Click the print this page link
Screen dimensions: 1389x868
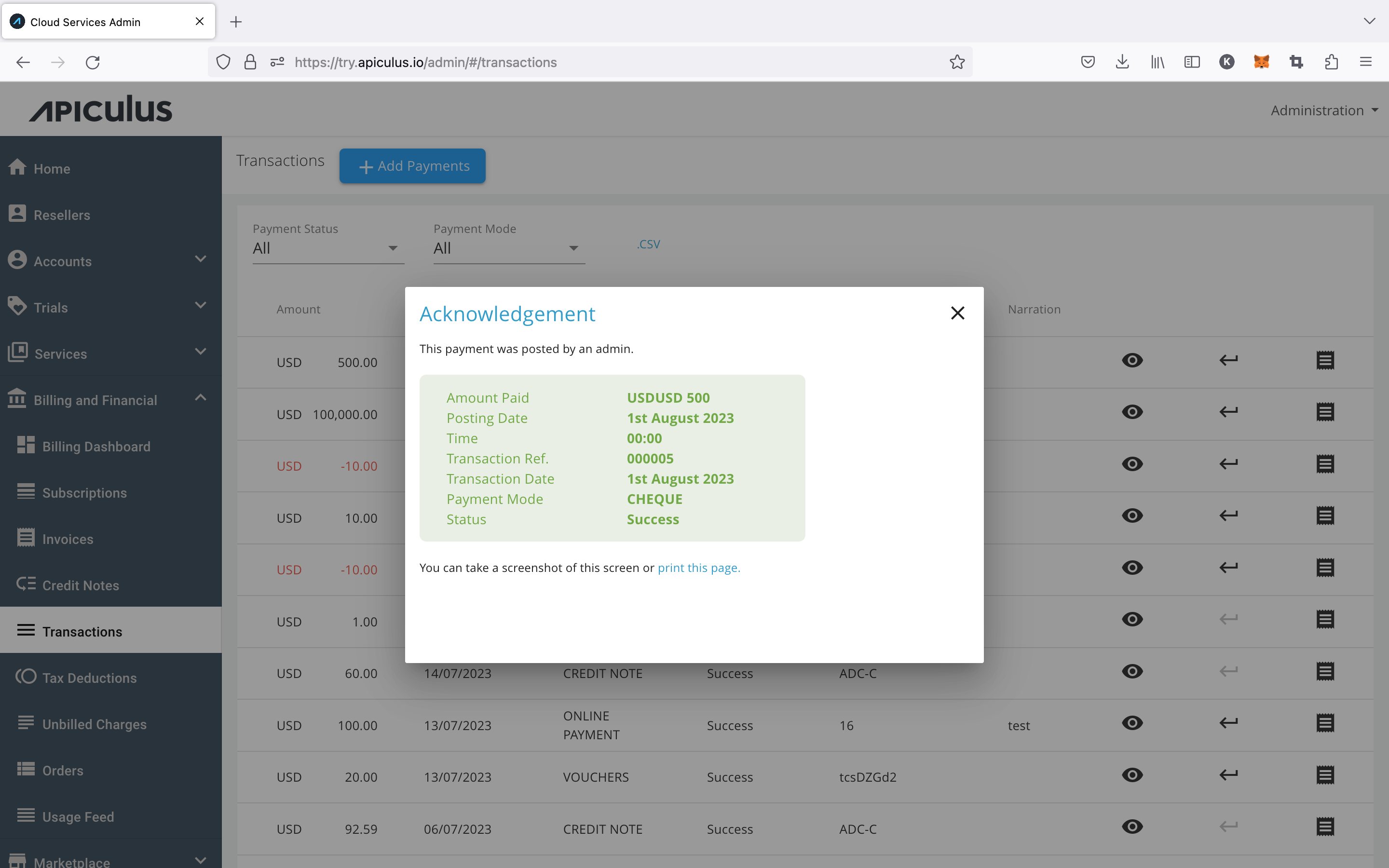(x=698, y=568)
